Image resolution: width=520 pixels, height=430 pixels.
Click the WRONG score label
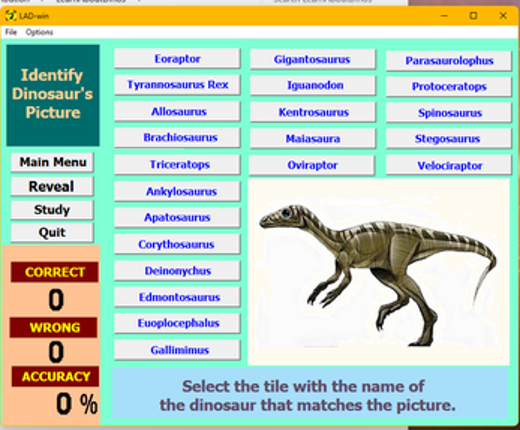(54, 328)
